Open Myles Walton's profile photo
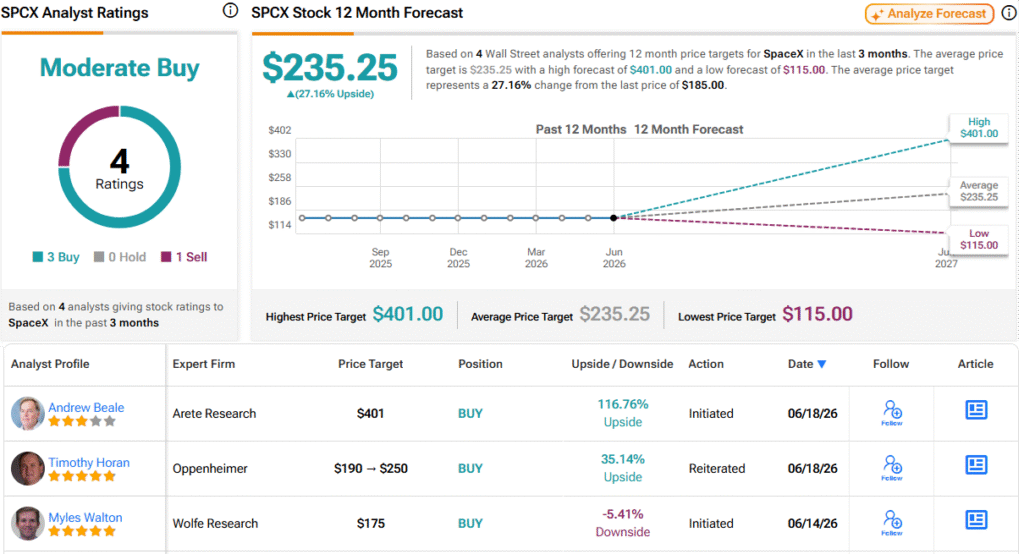1024x554 pixels. [x=27, y=523]
